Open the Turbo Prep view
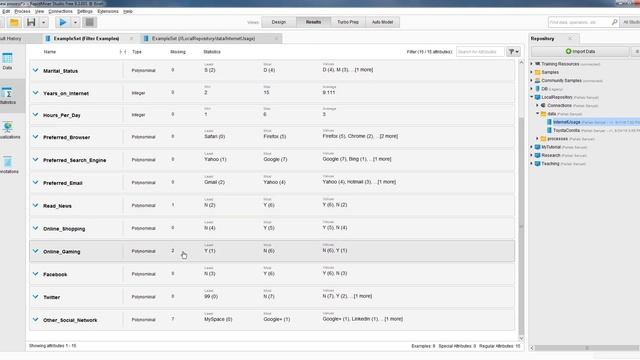This screenshot has height=360, width=640. point(348,22)
